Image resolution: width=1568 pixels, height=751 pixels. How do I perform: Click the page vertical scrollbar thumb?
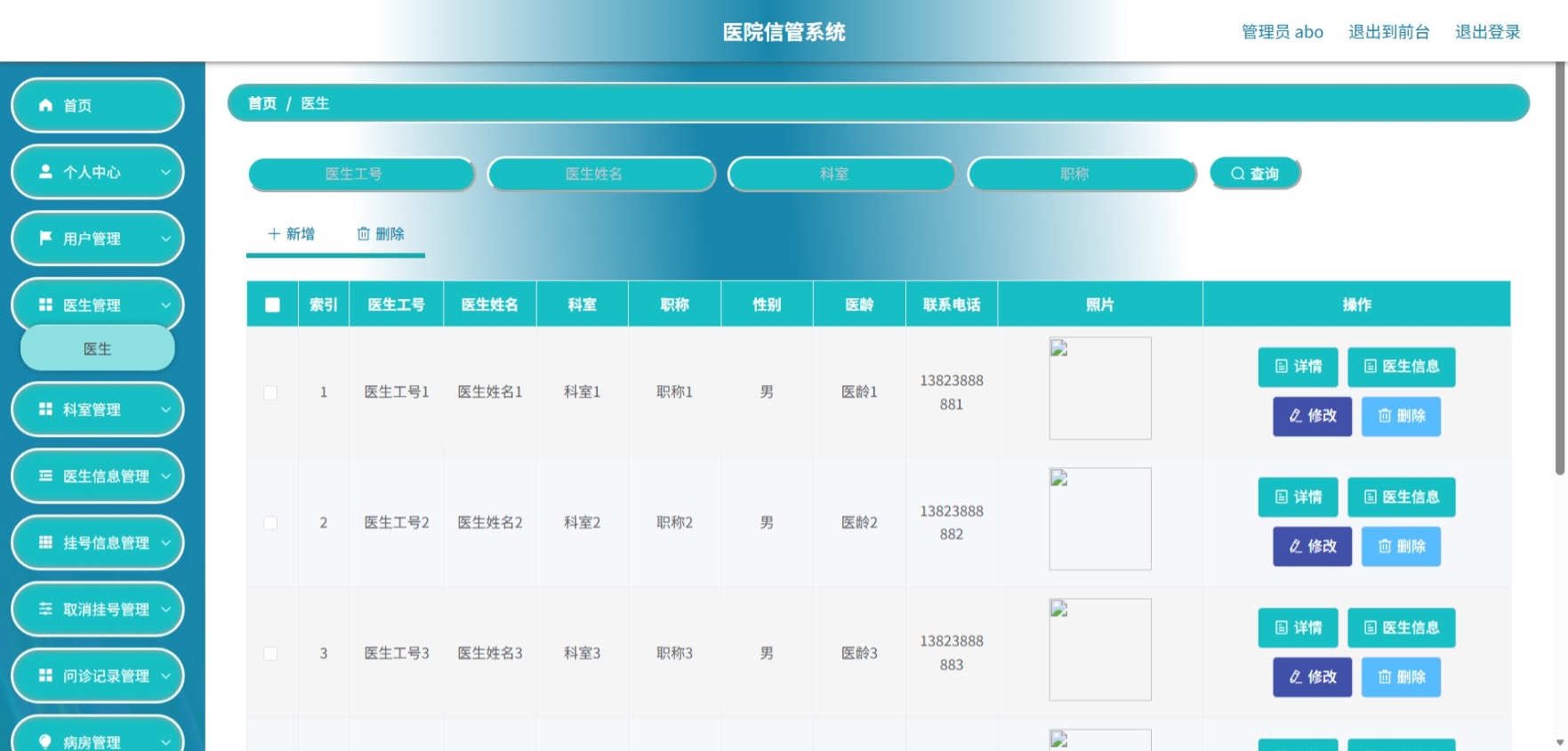pos(1560,267)
